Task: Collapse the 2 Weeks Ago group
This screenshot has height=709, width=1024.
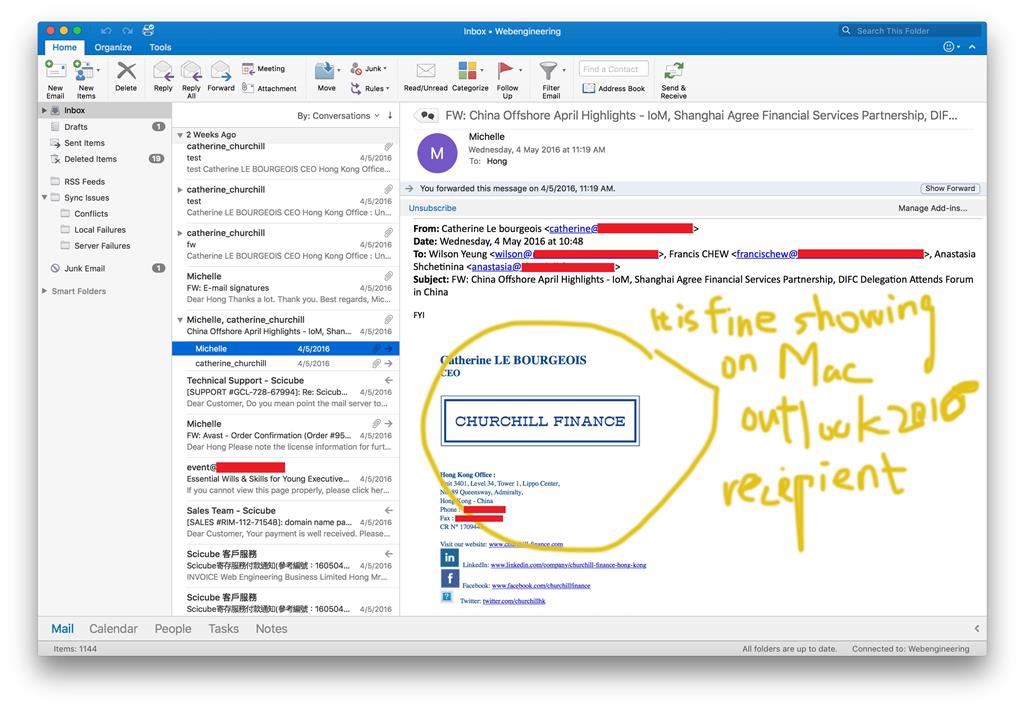Action: click(180, 135)
